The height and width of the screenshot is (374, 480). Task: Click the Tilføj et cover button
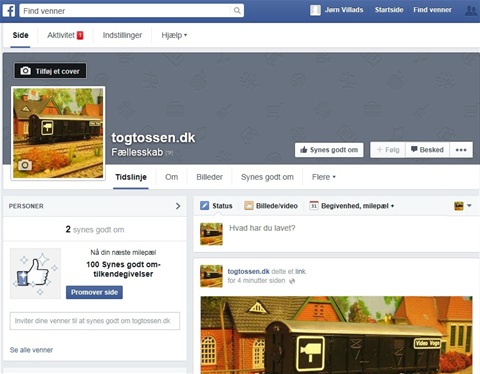coord(50,71)
